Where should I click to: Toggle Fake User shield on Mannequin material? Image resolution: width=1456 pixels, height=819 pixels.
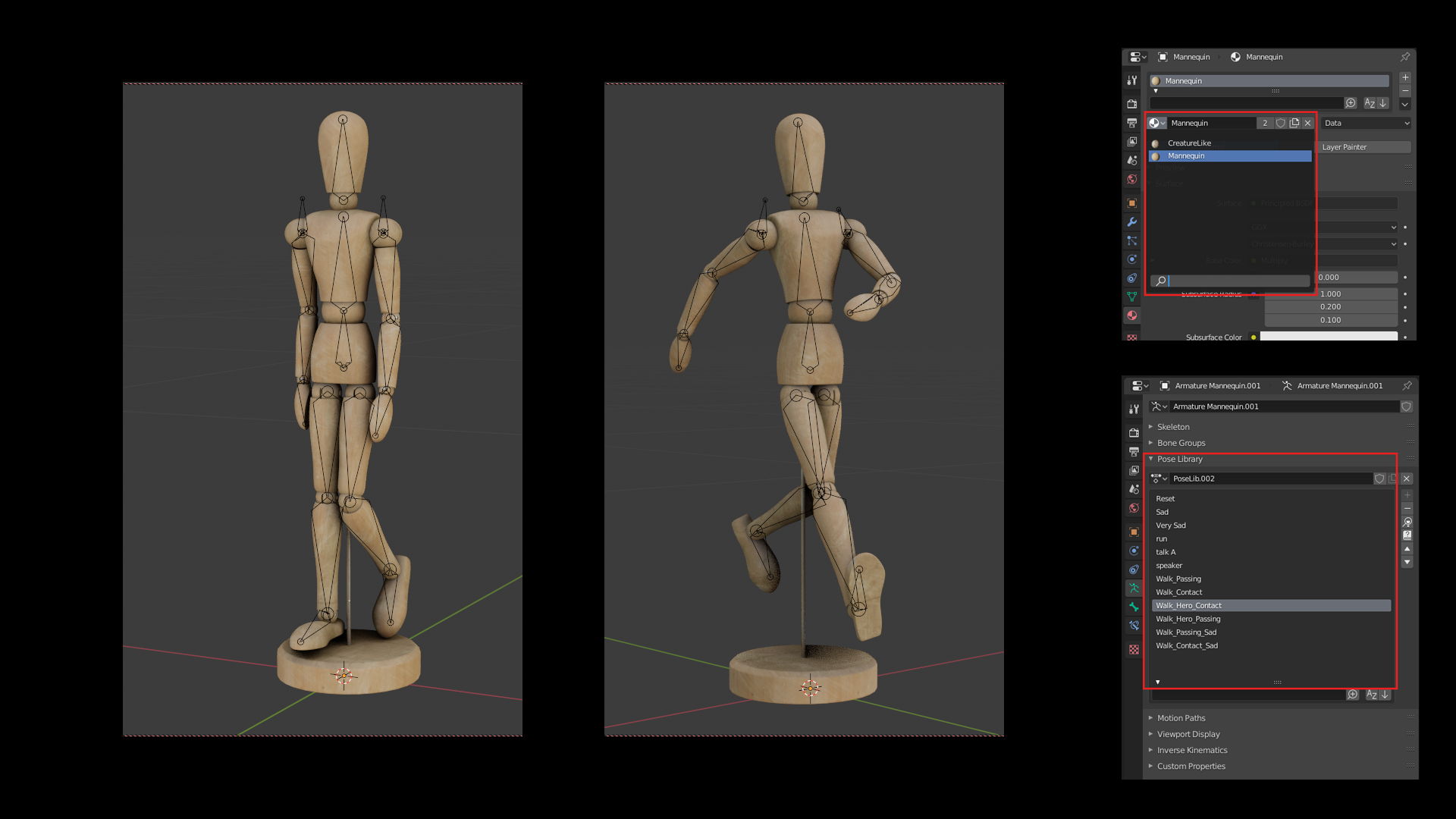click(1281, 123)
